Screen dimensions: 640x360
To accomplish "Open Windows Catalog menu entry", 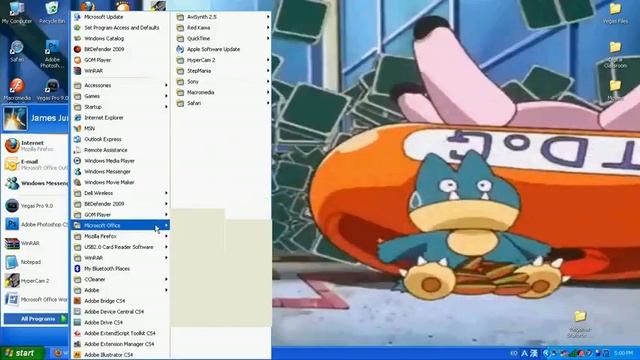I will (120, 38).
